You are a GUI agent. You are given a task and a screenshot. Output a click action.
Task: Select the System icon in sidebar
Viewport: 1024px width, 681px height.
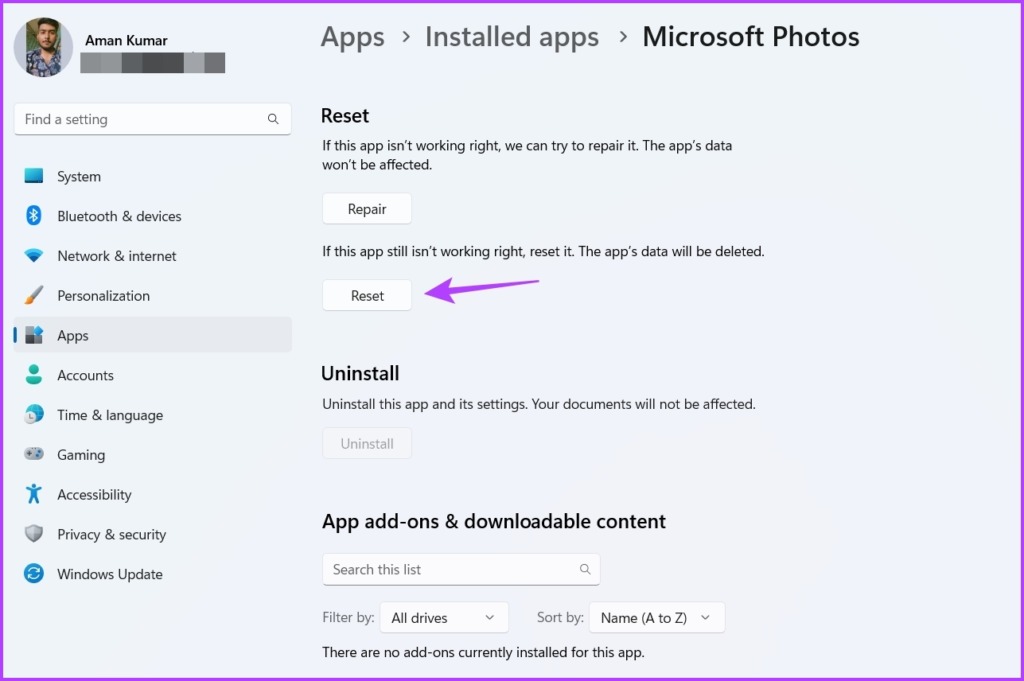(x=34, y=176)
